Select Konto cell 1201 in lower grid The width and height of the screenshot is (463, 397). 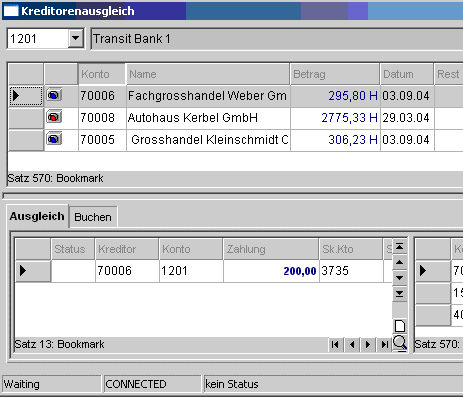[191, 271]
